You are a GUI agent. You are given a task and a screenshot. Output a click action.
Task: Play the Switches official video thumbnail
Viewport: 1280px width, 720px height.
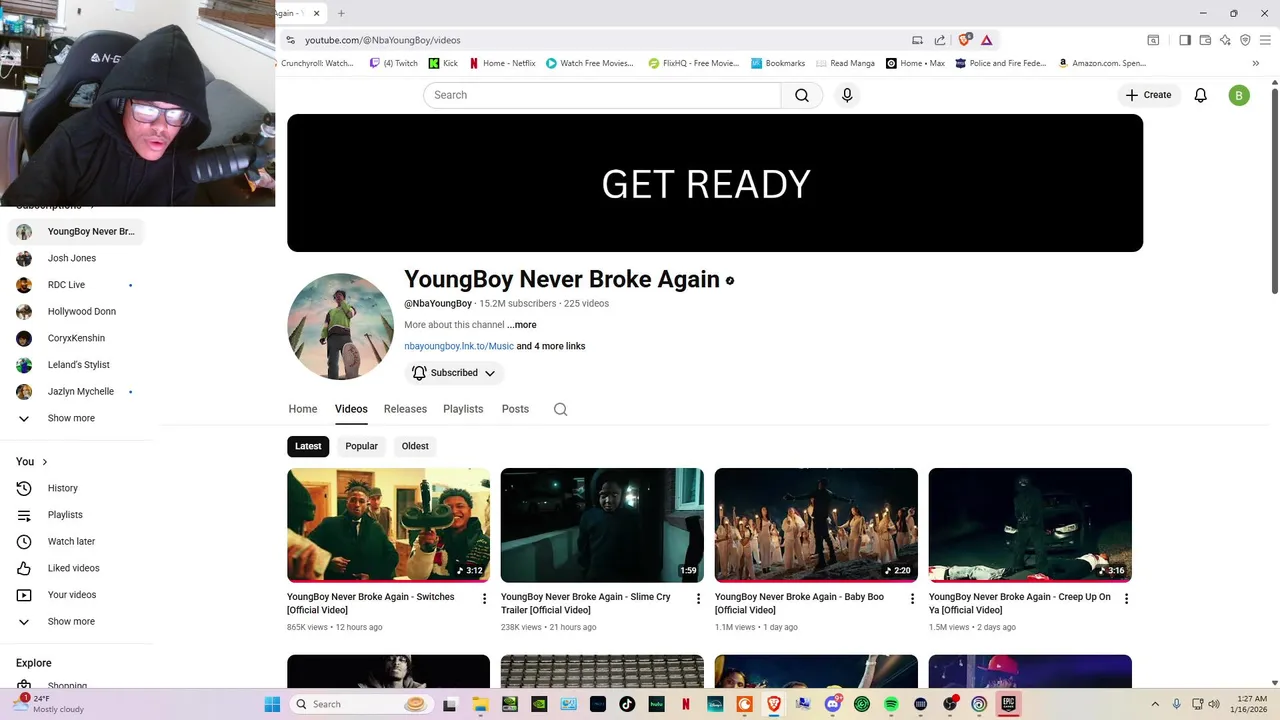click(x=388, y=525)
